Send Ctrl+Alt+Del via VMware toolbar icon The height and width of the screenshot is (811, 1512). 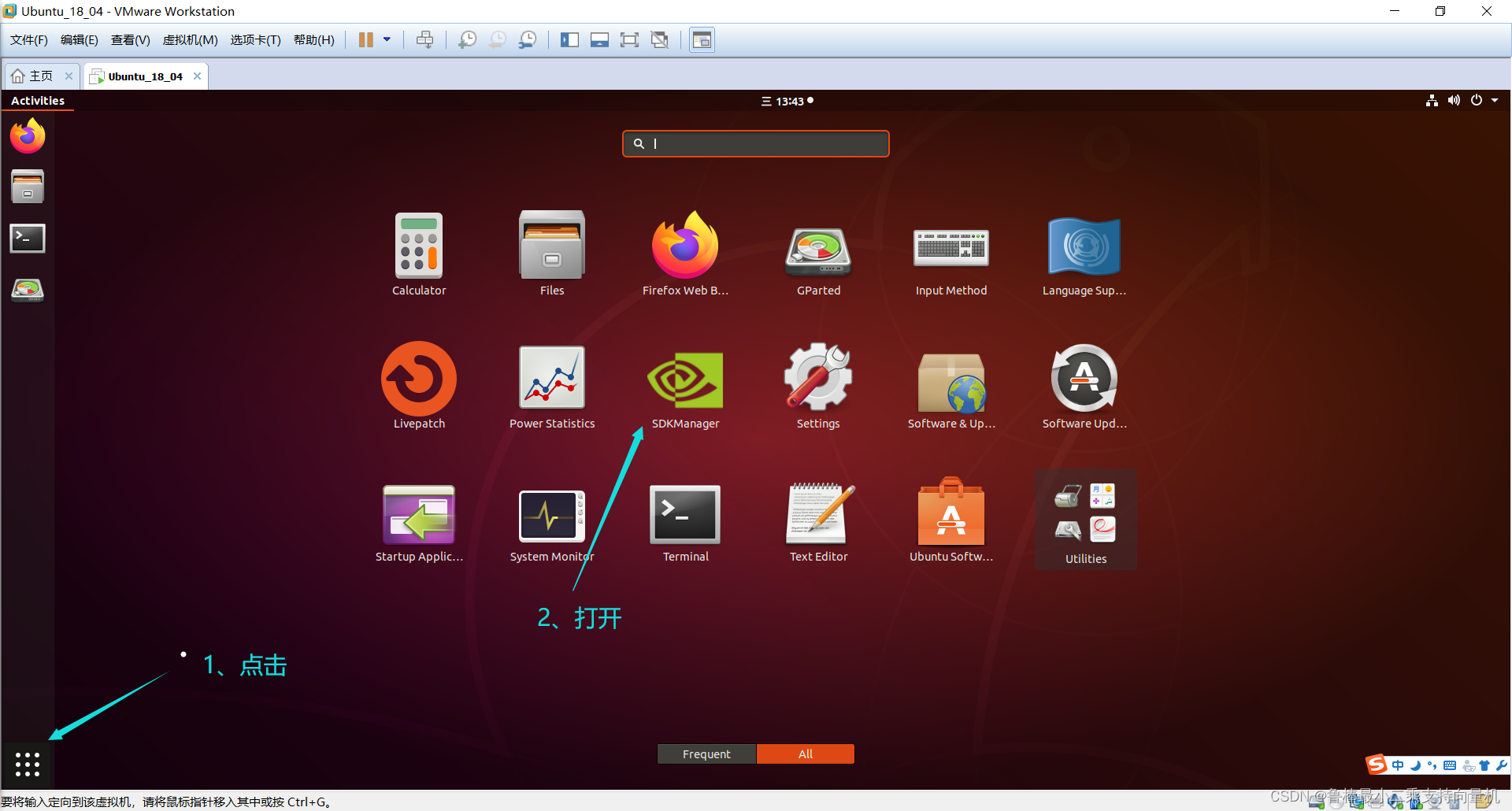[x=425, y=40]
